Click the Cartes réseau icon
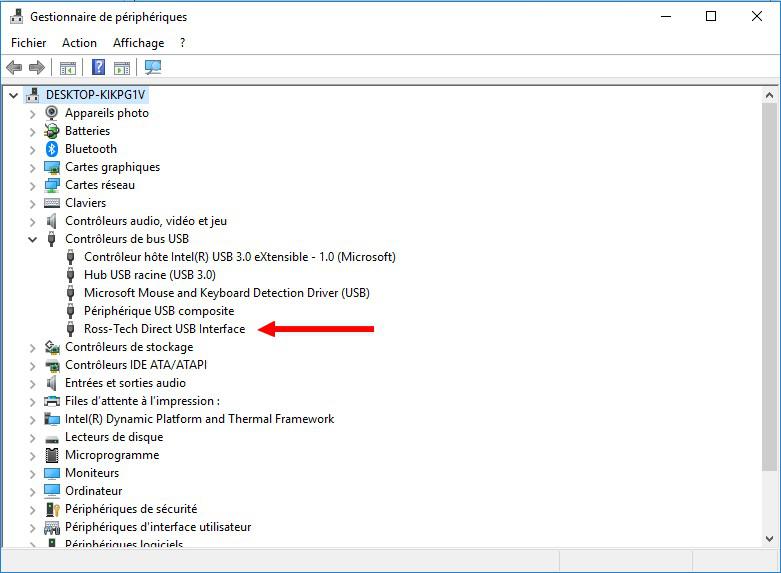781x573 pixels. pyautogui.click(x=52, y=185)
